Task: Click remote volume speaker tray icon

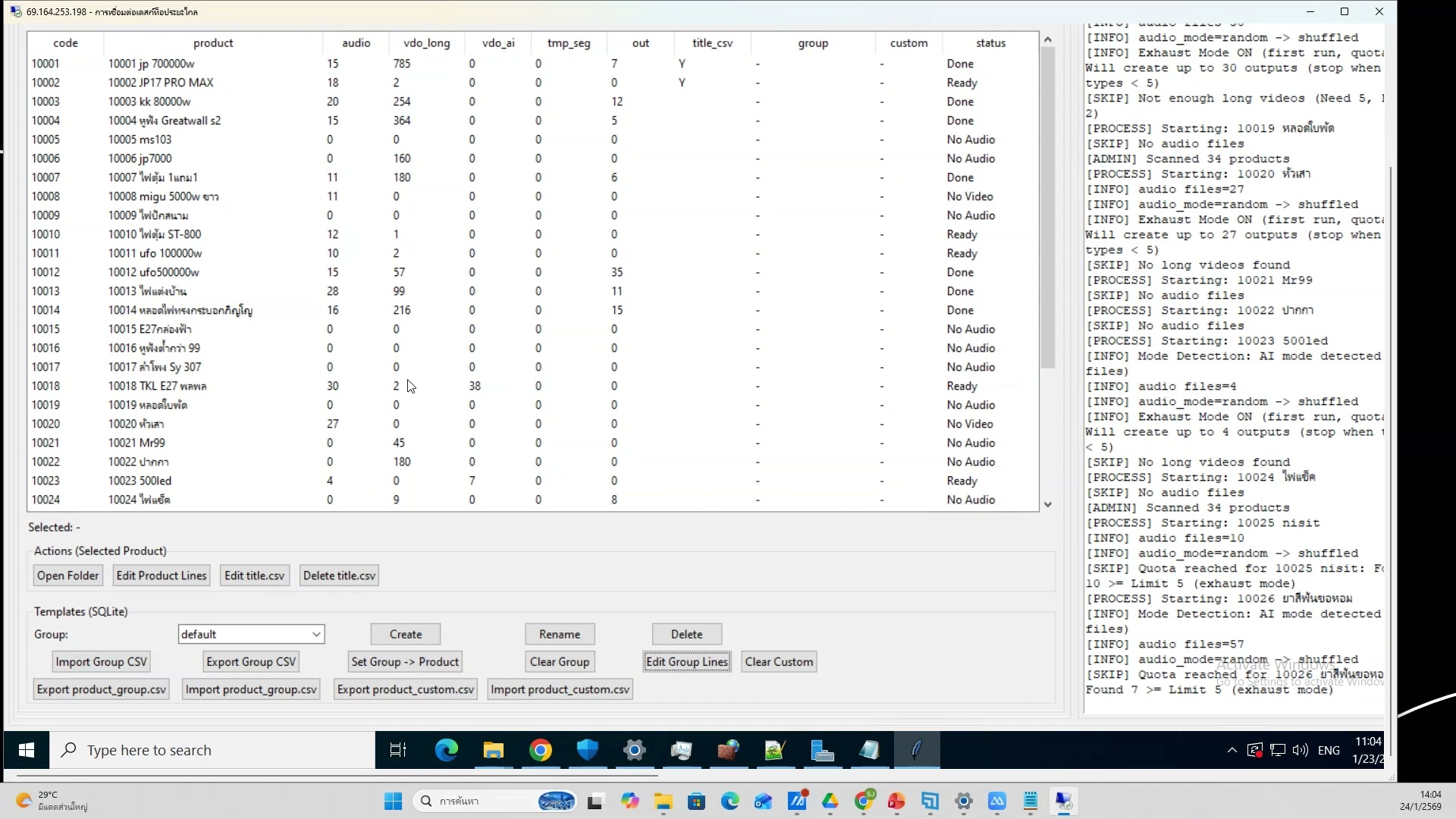Action: 1300,751
